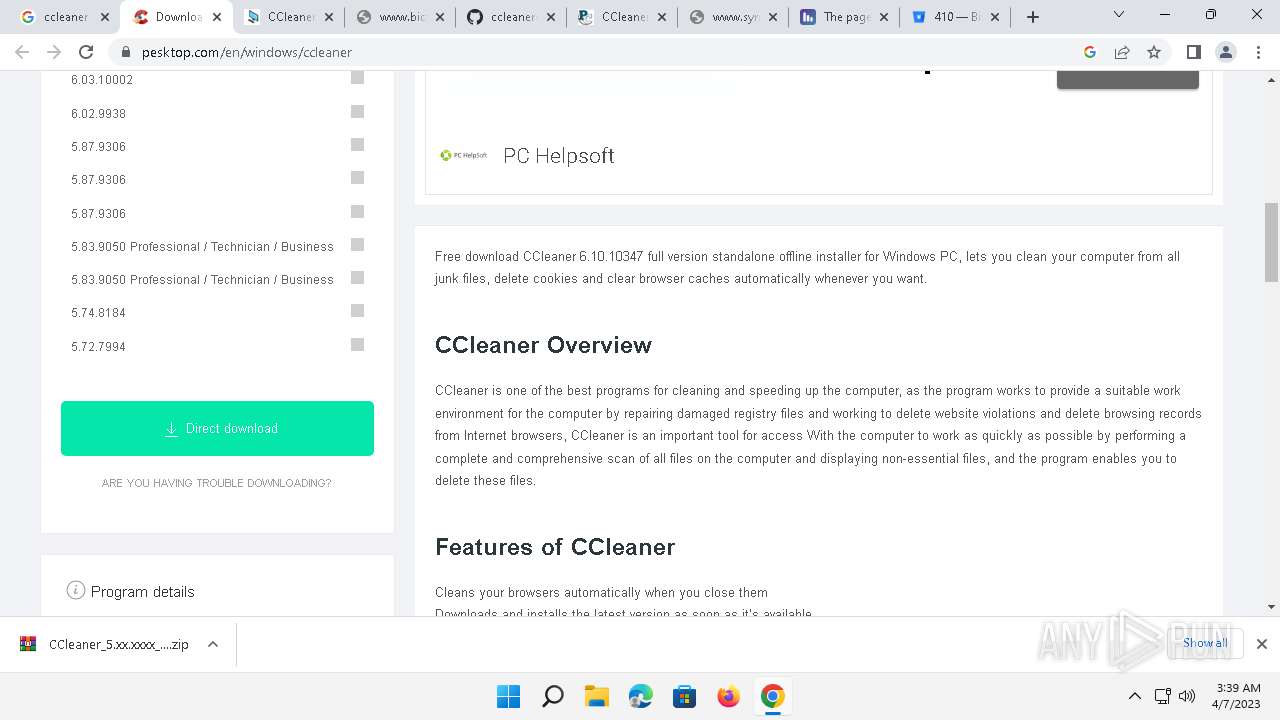Click Show all downloads
The width and height of the screenshot is (1280, 720).
click(x=1204, y=643)
